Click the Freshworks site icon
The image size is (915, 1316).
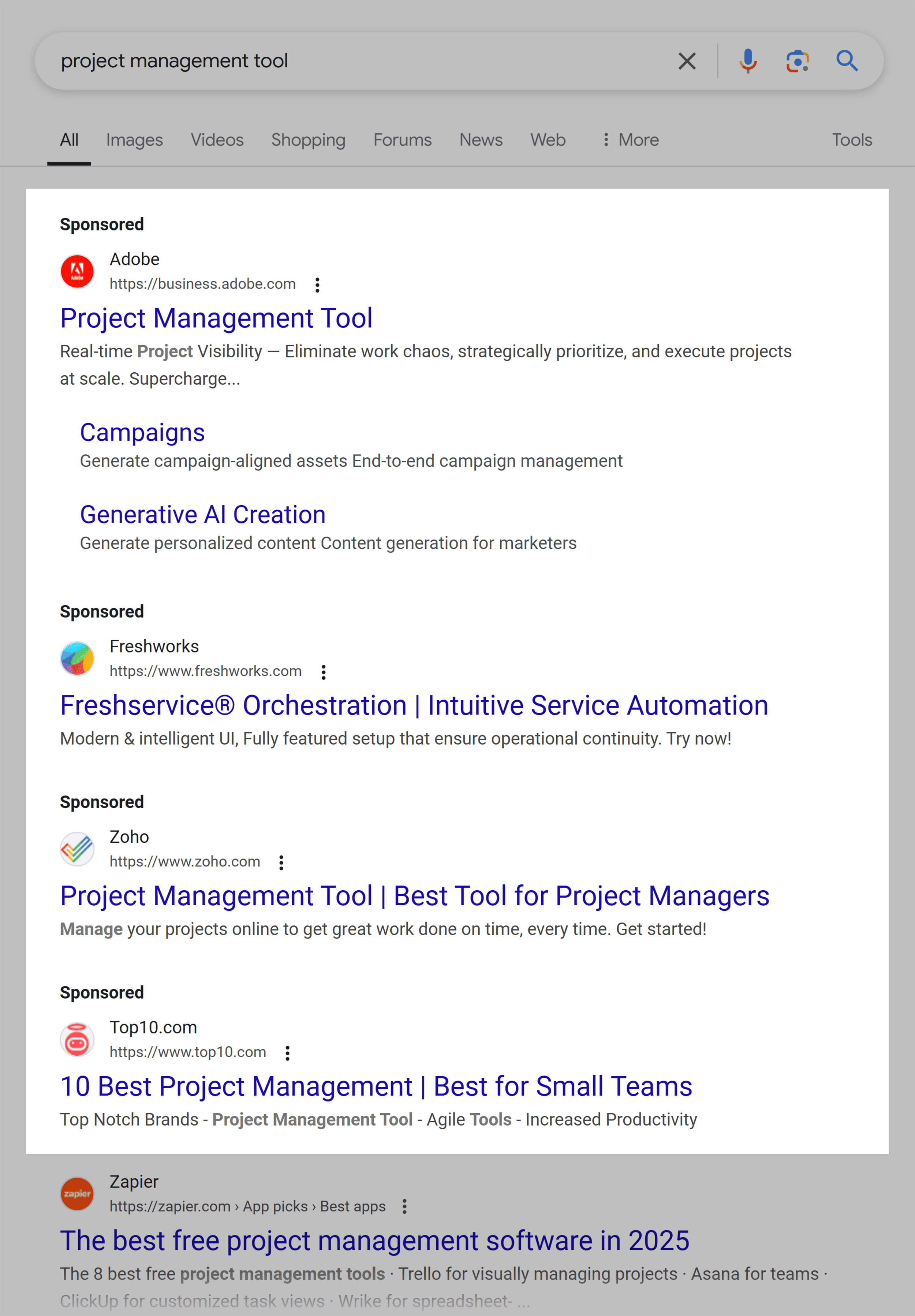coord(77,657)
